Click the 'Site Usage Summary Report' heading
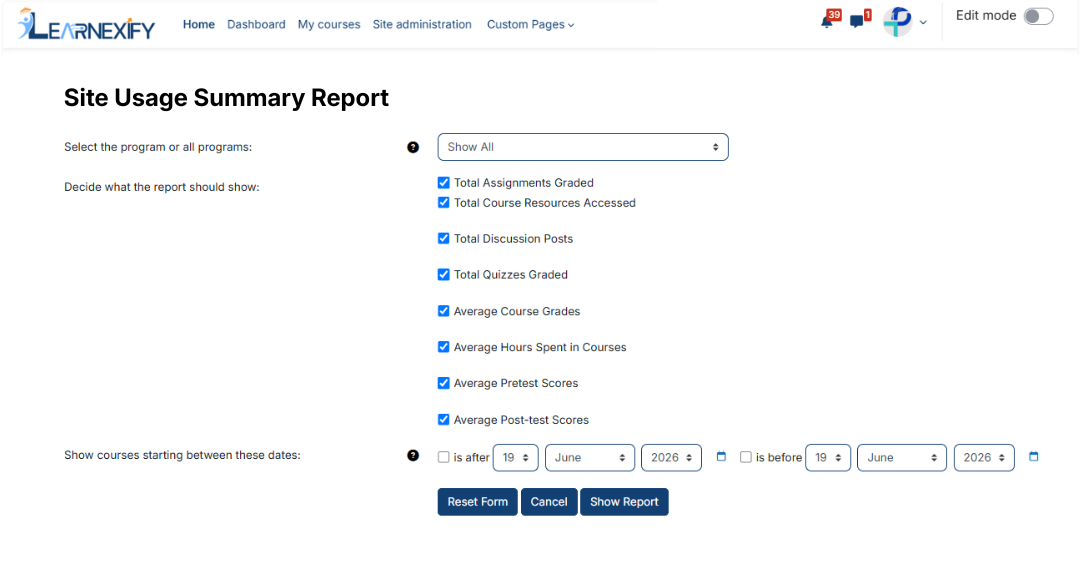 (227, 98)
